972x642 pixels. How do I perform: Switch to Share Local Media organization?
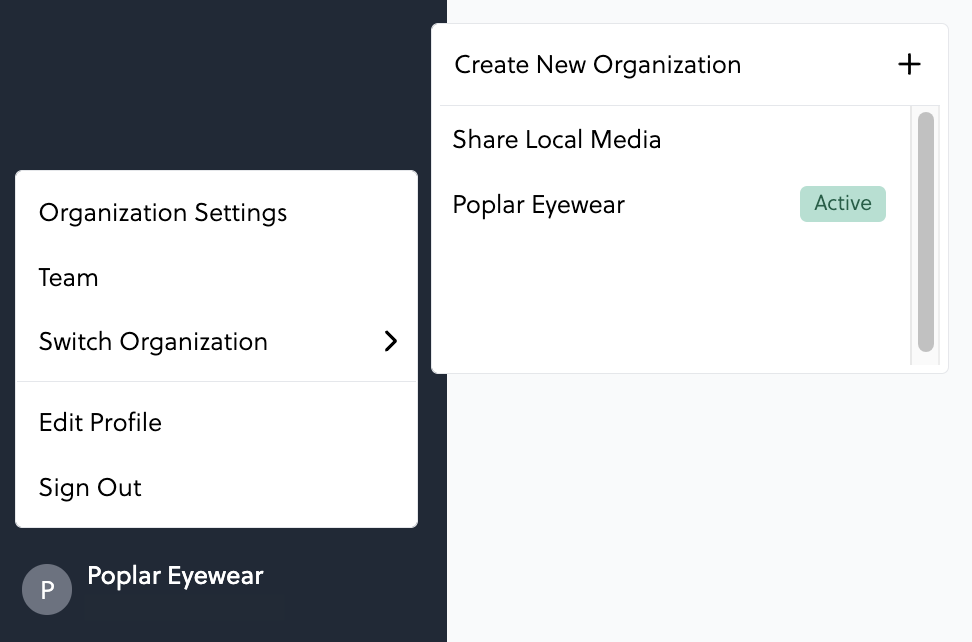click(675, 139)
